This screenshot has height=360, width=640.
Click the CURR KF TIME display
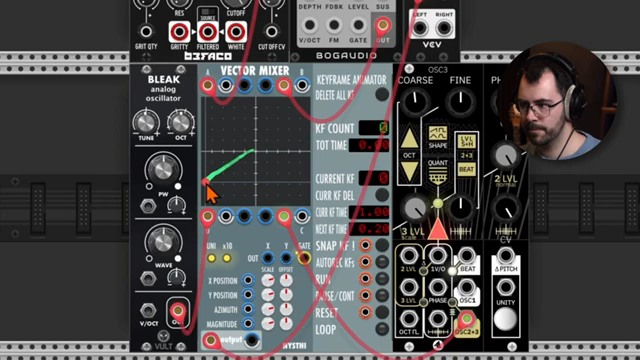coord(369,212)
